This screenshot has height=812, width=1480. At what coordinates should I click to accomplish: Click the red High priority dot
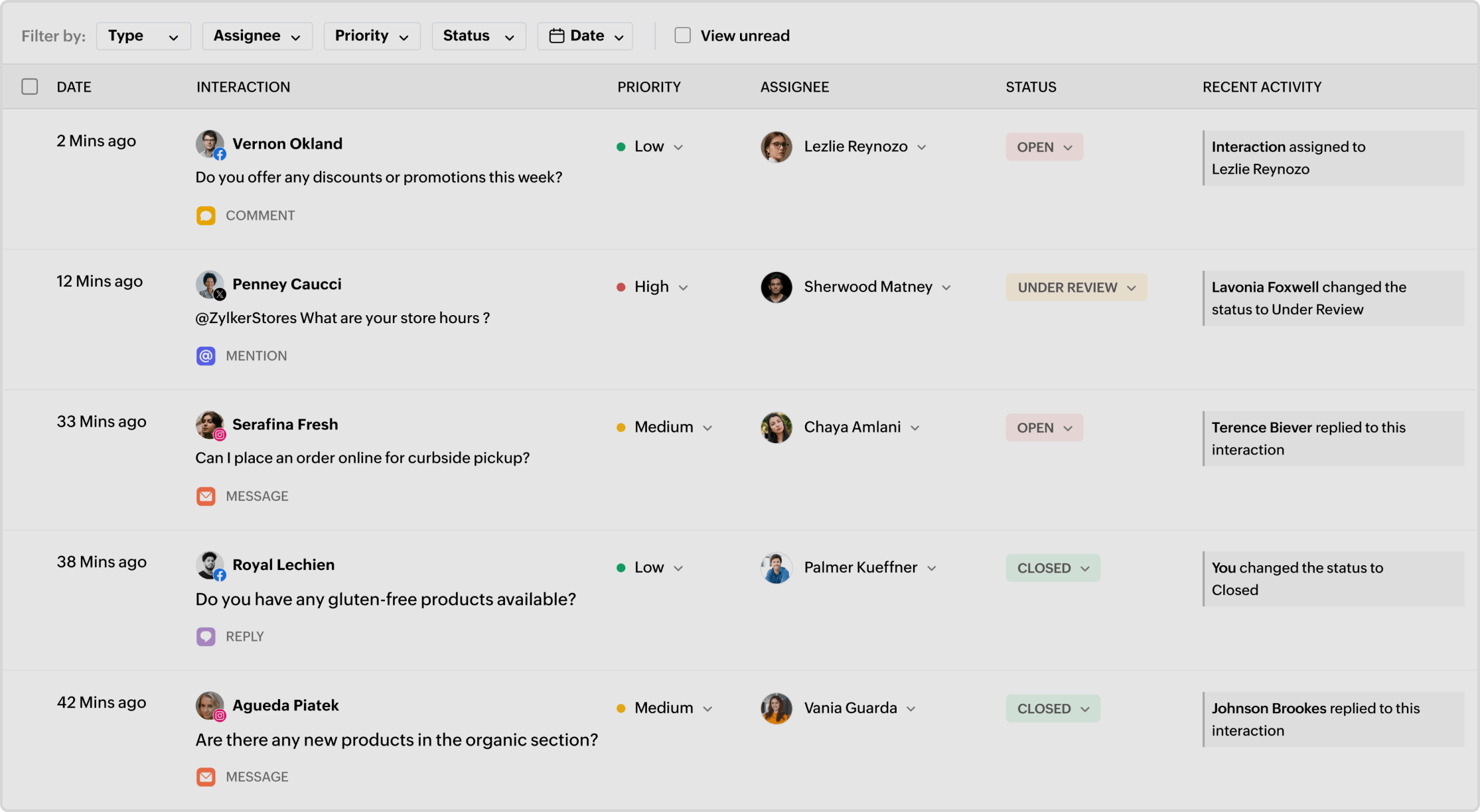(621, 287)
